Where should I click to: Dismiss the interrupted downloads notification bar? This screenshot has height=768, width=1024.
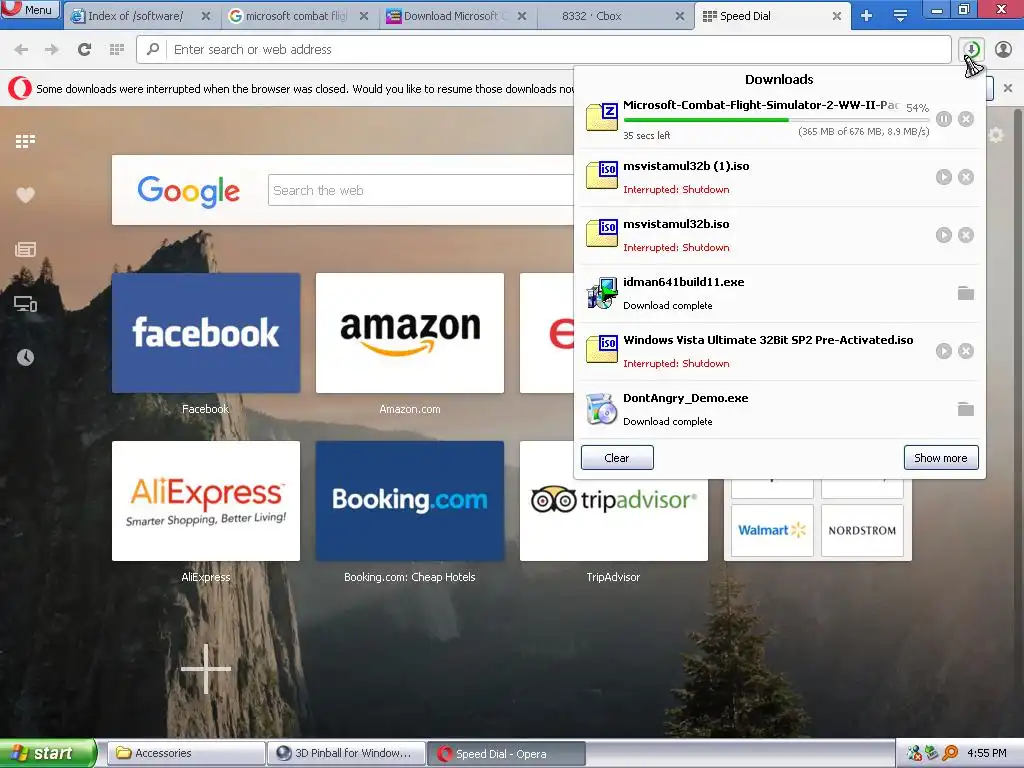tap(1008, 88)
